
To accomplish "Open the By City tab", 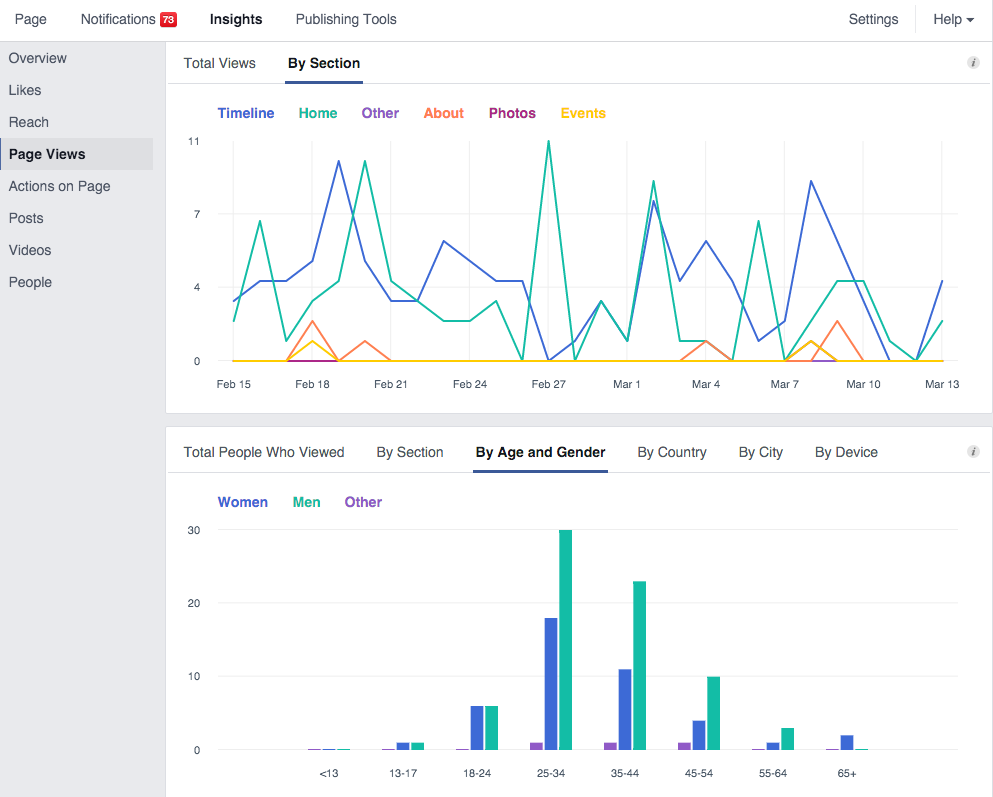I will pos(761,452).
